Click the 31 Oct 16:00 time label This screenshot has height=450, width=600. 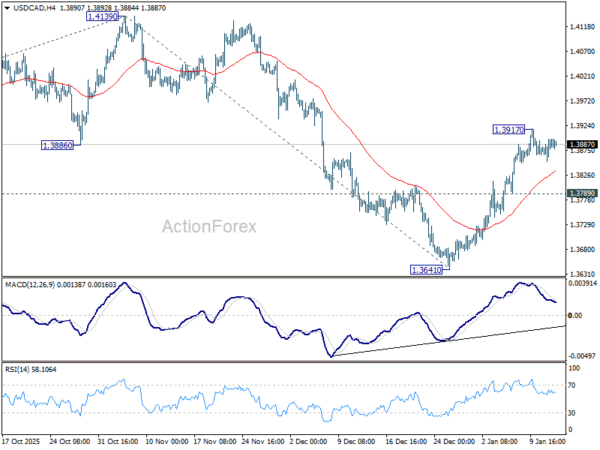pyautogui.click(x=118, y=442)
